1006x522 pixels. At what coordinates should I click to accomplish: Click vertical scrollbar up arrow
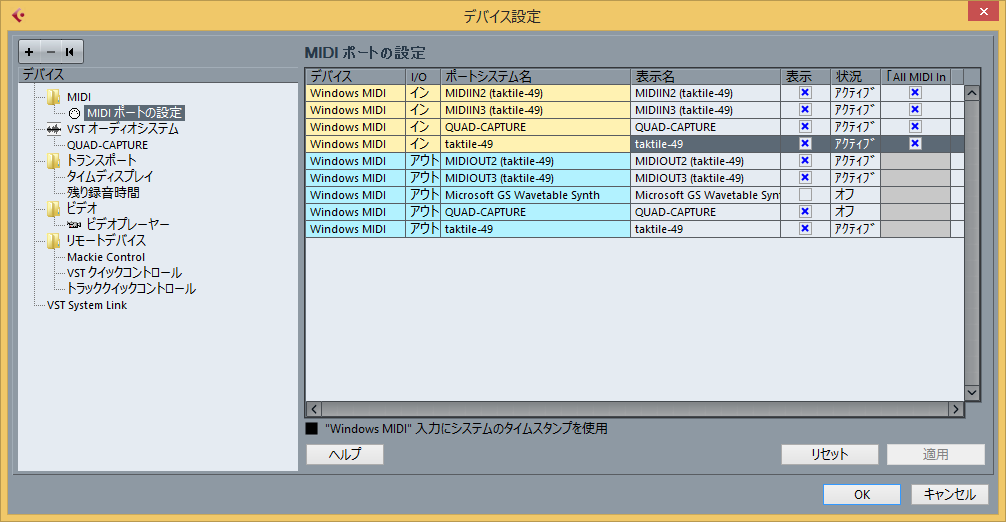(972, 93)
